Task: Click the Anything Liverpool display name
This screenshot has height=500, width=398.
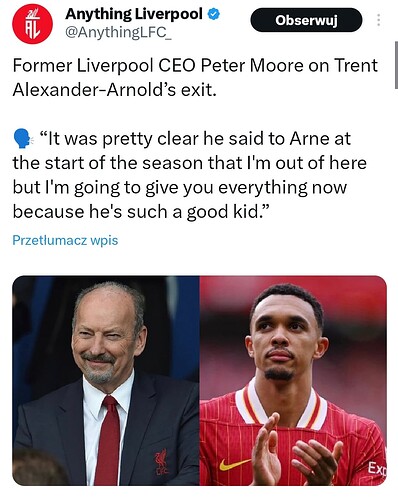Action: pos(134,14)
